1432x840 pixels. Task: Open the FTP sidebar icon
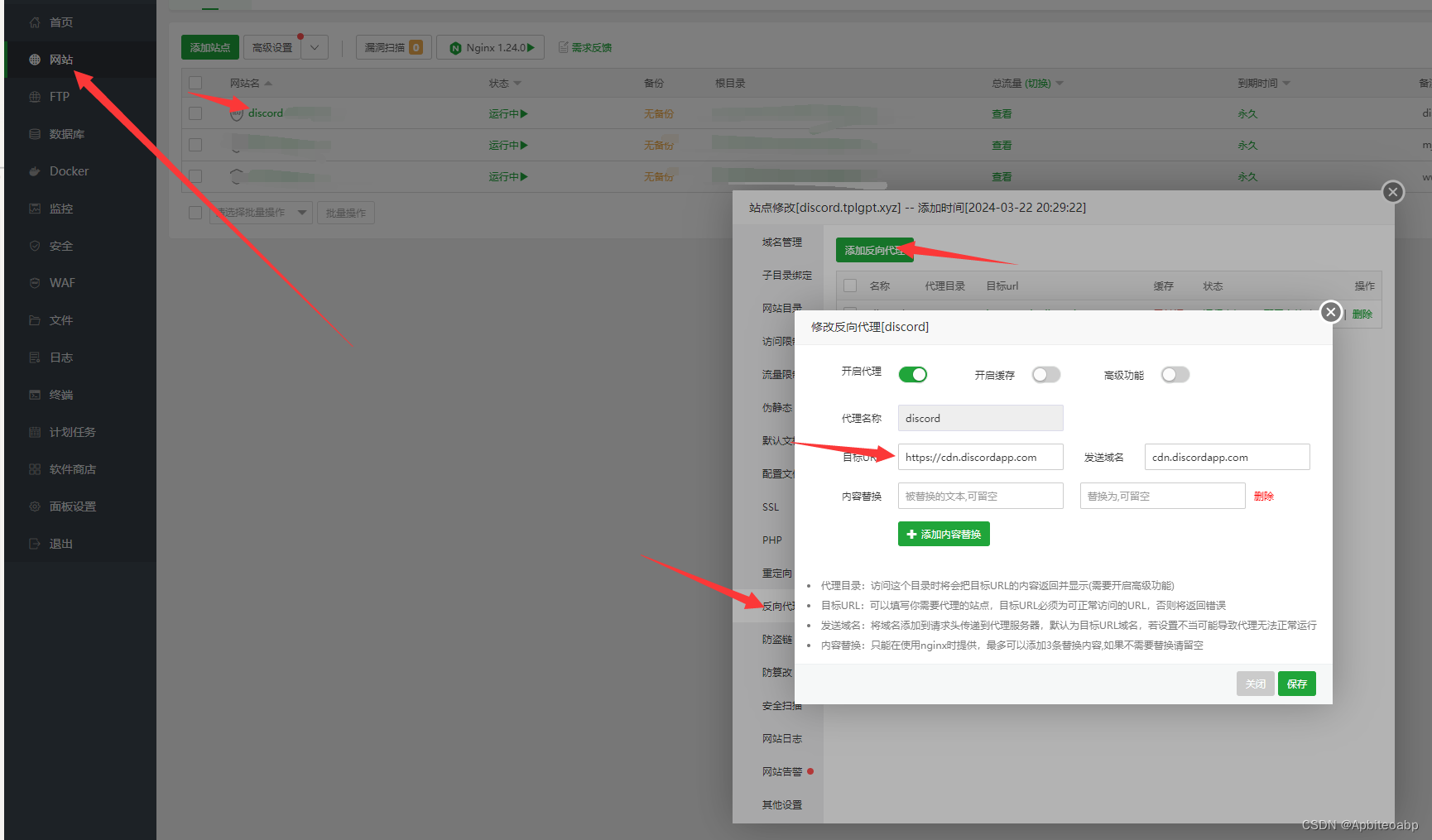35,97
